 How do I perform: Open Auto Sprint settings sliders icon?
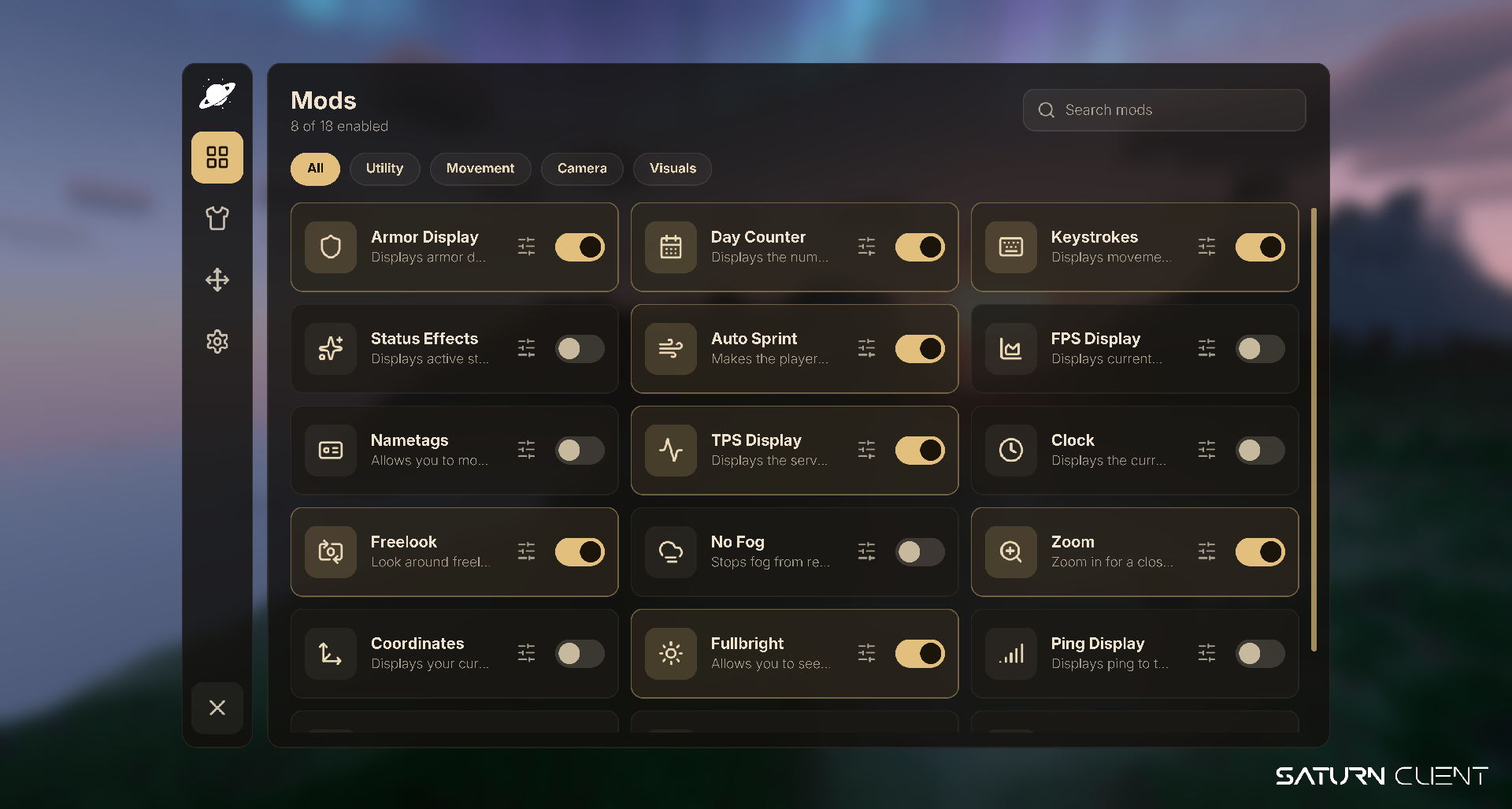click(866, 348)
